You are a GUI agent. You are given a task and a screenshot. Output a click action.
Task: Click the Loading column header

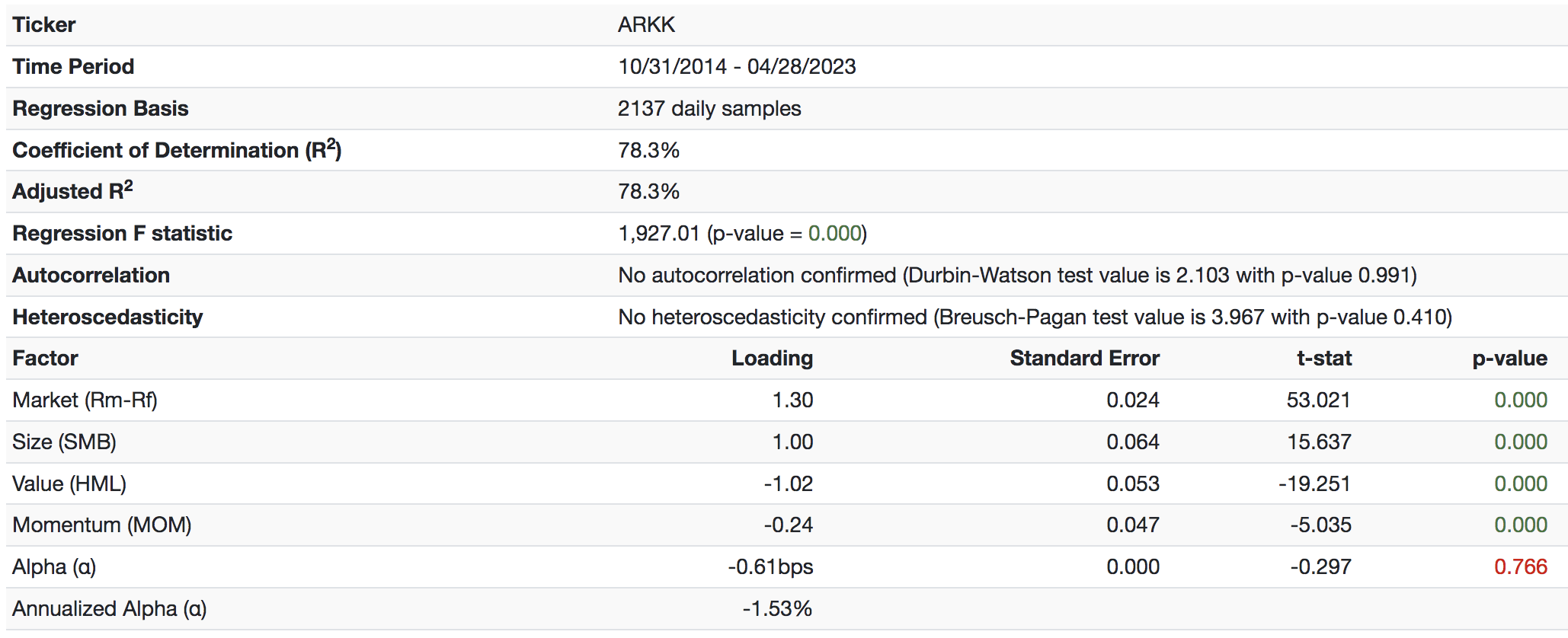point(772,358)
